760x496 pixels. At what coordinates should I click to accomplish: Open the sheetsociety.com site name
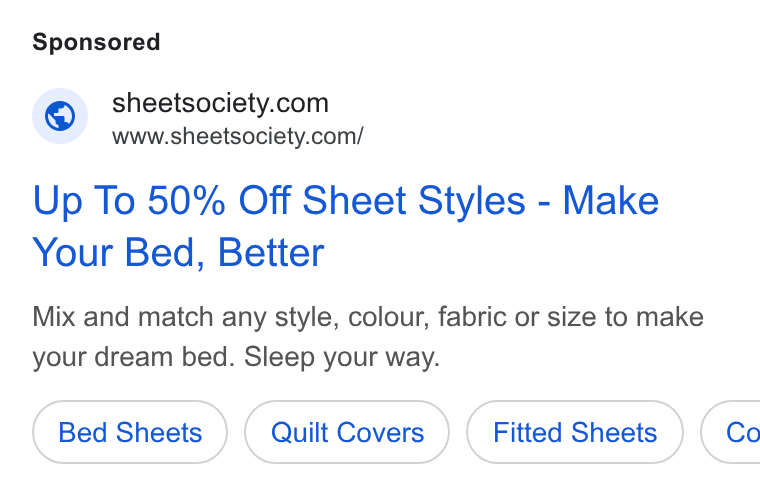[x=220, y=103]
